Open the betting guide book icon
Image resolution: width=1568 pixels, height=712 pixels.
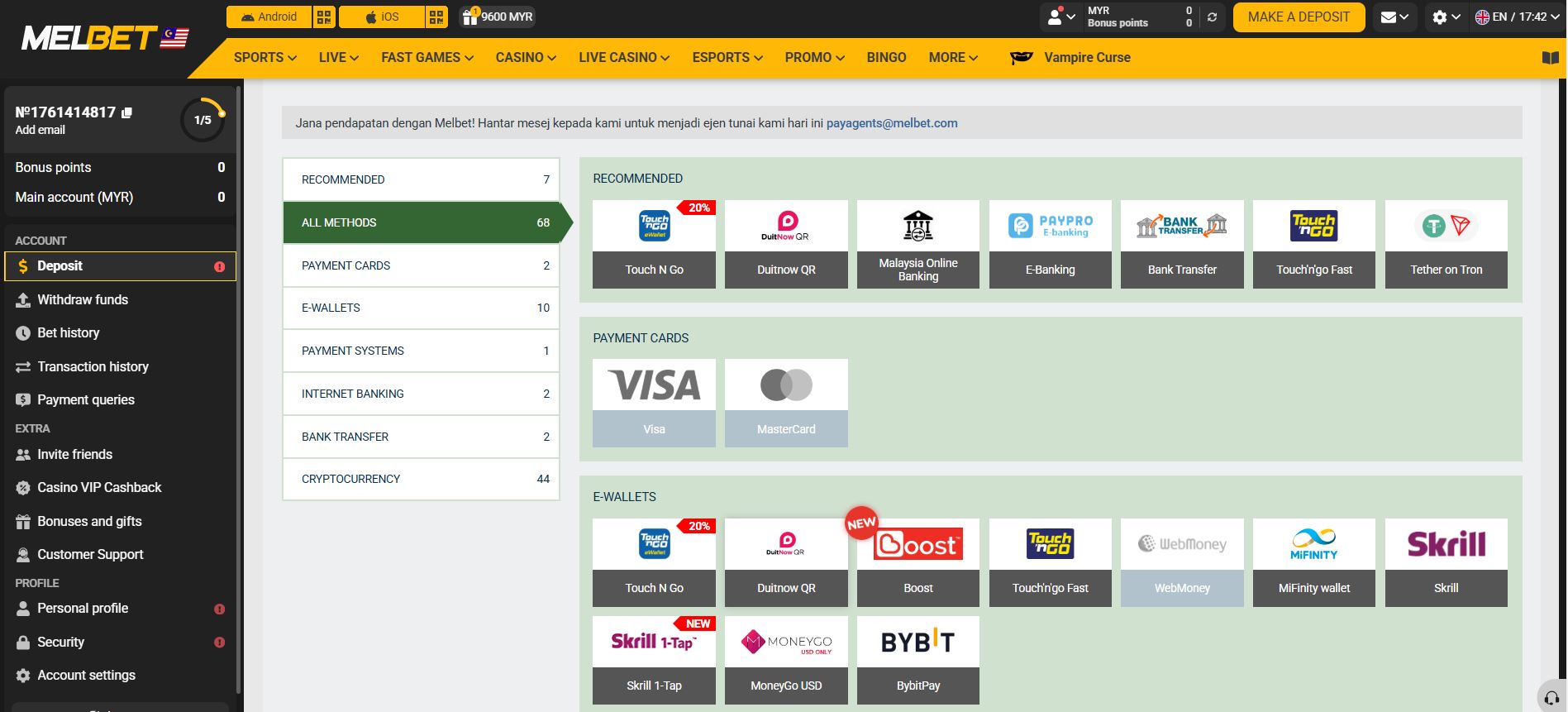pos(1550,58)
